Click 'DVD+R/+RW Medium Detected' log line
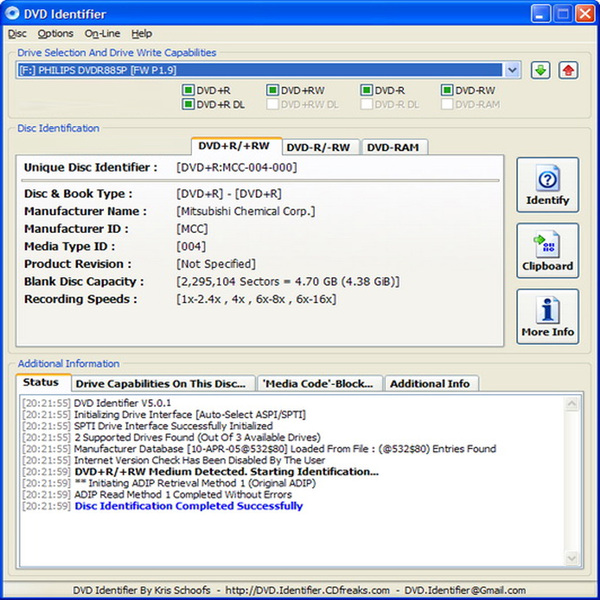Screen dimensions: 600x600 (x=226, y=472)
